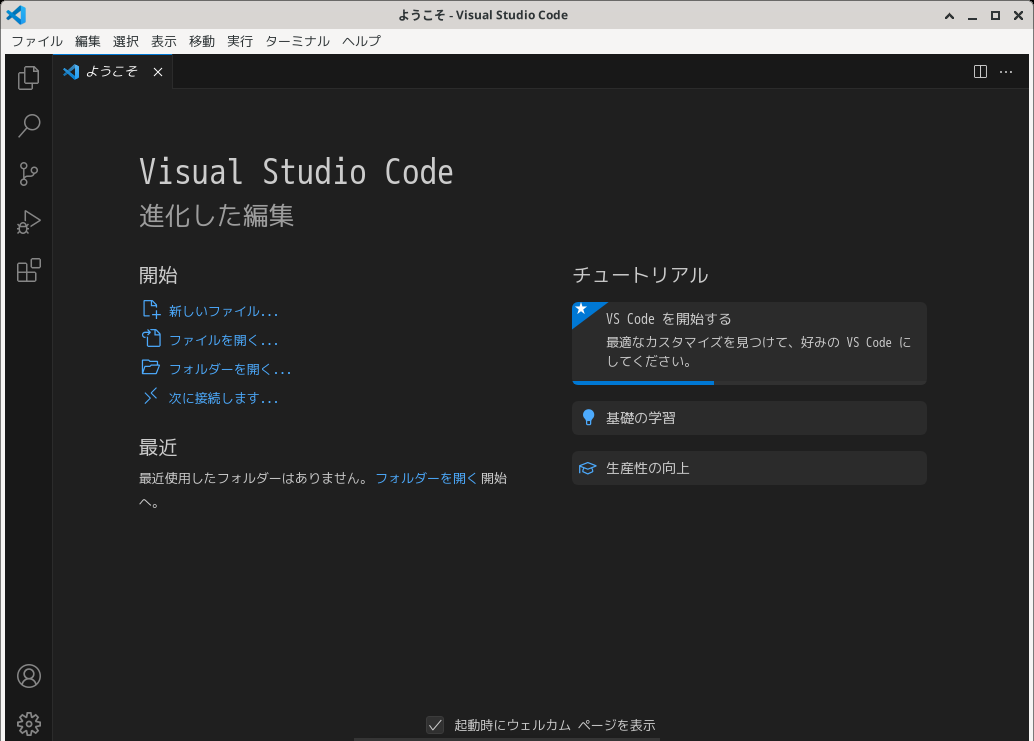Click the Visual Studio Code heading
This screenshot has height=741, width=1034.
point(296,172)
